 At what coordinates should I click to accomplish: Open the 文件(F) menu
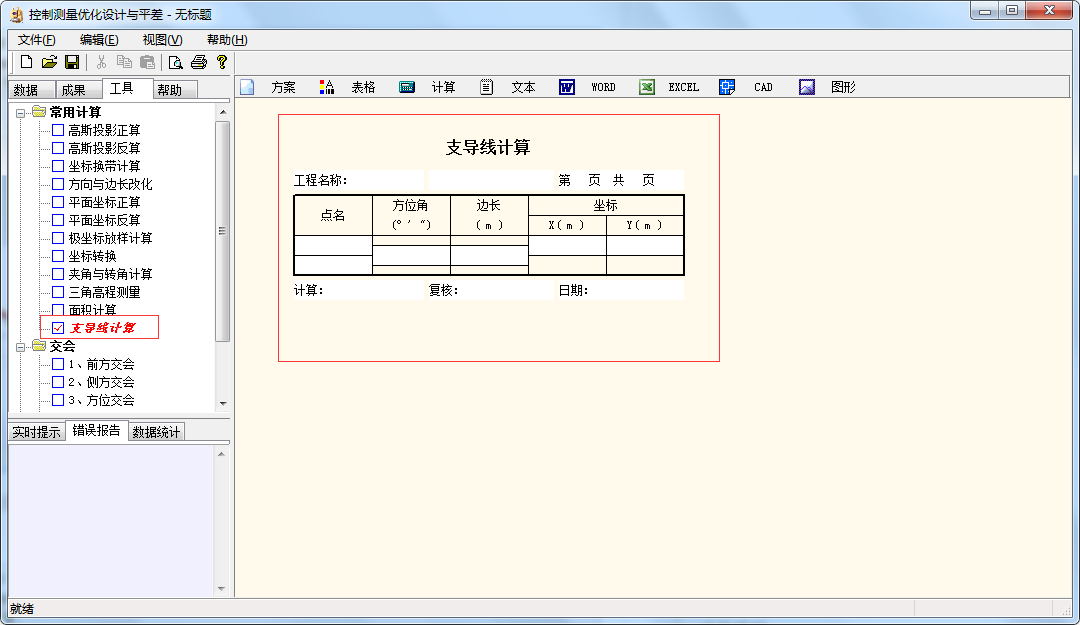point(37,40)
